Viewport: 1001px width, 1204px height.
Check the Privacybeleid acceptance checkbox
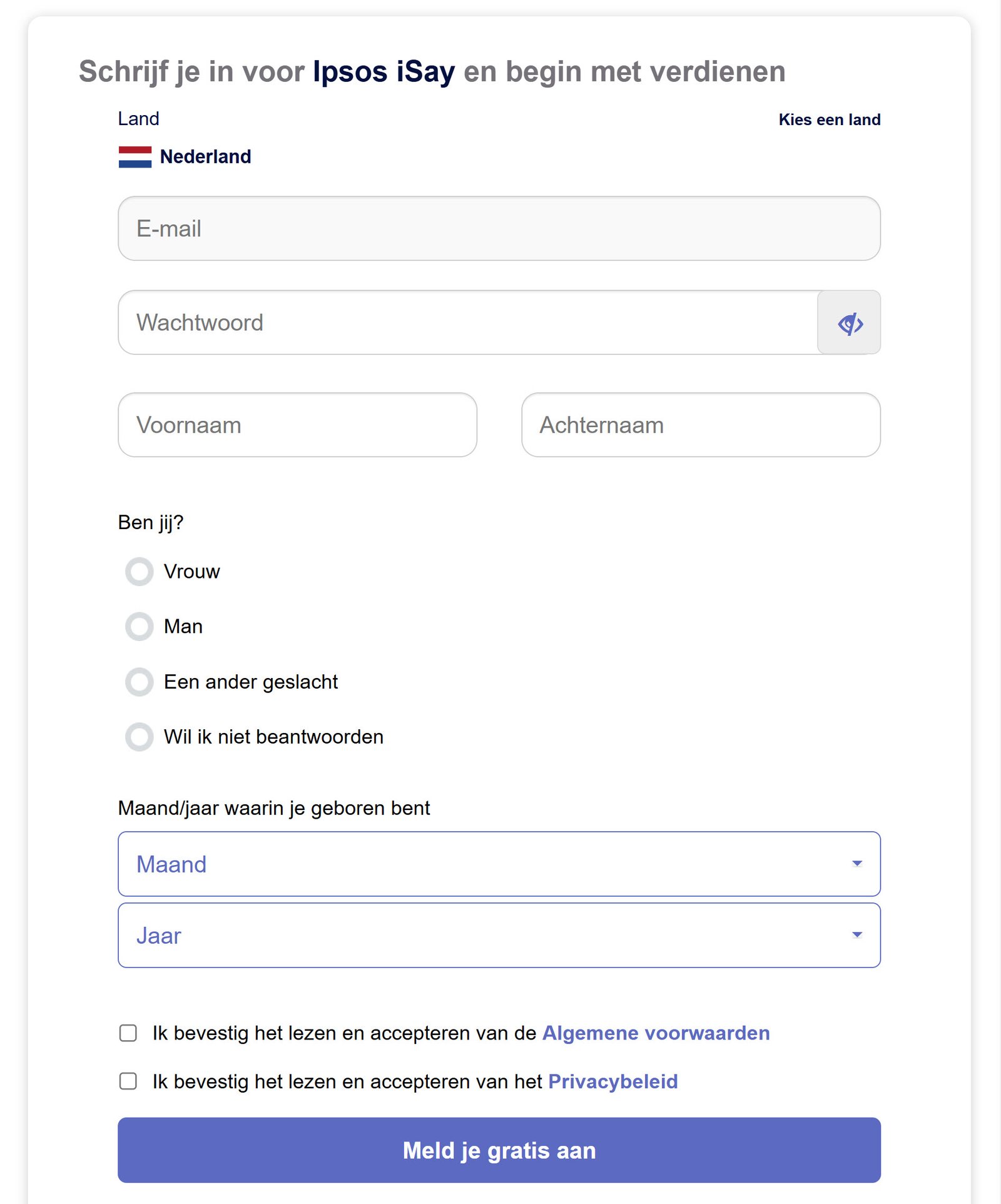pos(128,1081)
